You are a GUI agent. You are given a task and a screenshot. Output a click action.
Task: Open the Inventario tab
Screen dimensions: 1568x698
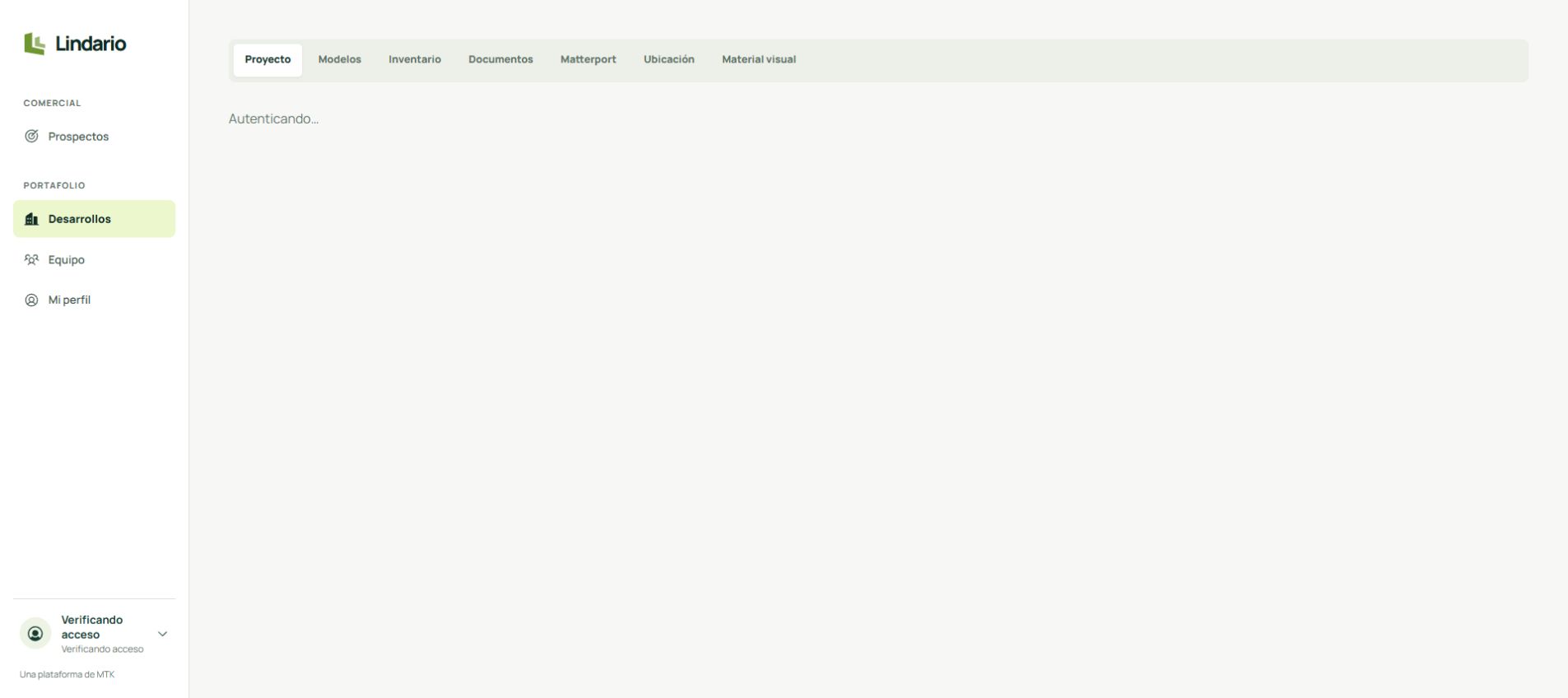[x=415, y=60]
